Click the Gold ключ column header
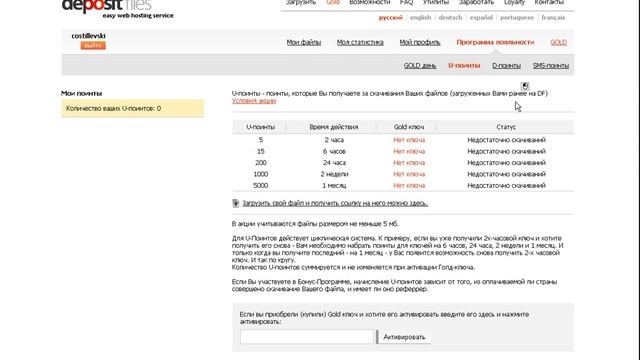The width and height of the screenshot is (640, 360). (409, 127)
